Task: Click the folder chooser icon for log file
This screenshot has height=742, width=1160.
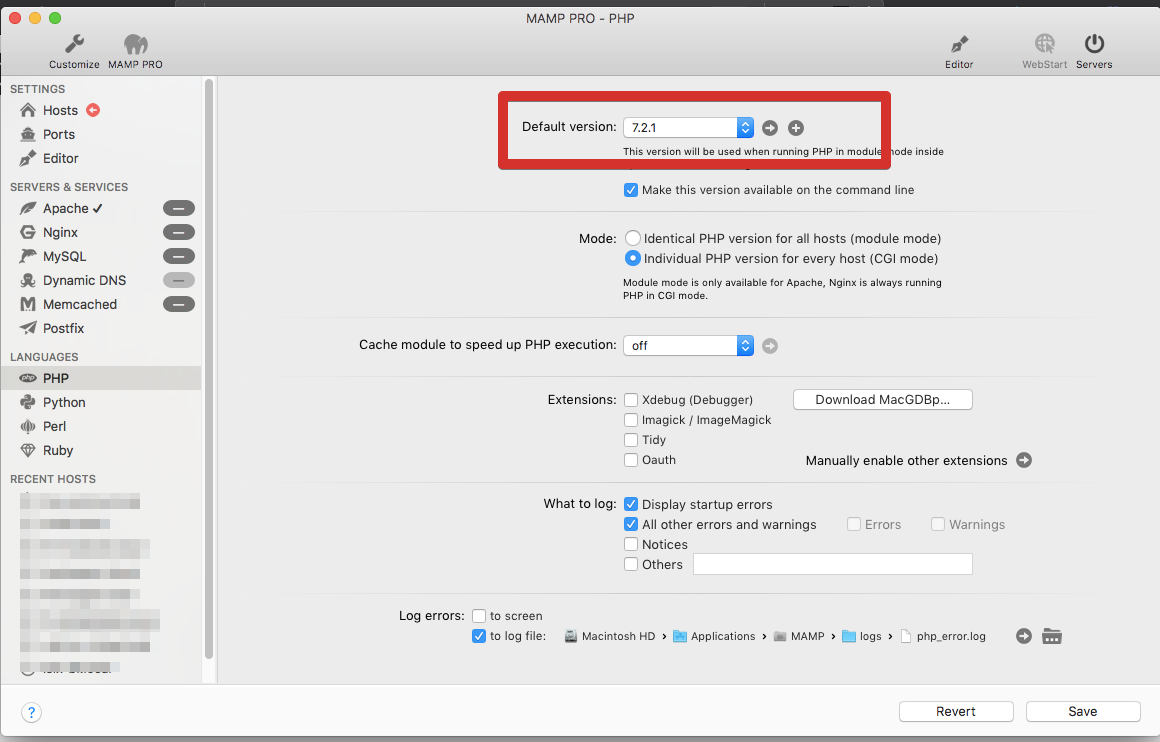Action: pos(1052,636)
